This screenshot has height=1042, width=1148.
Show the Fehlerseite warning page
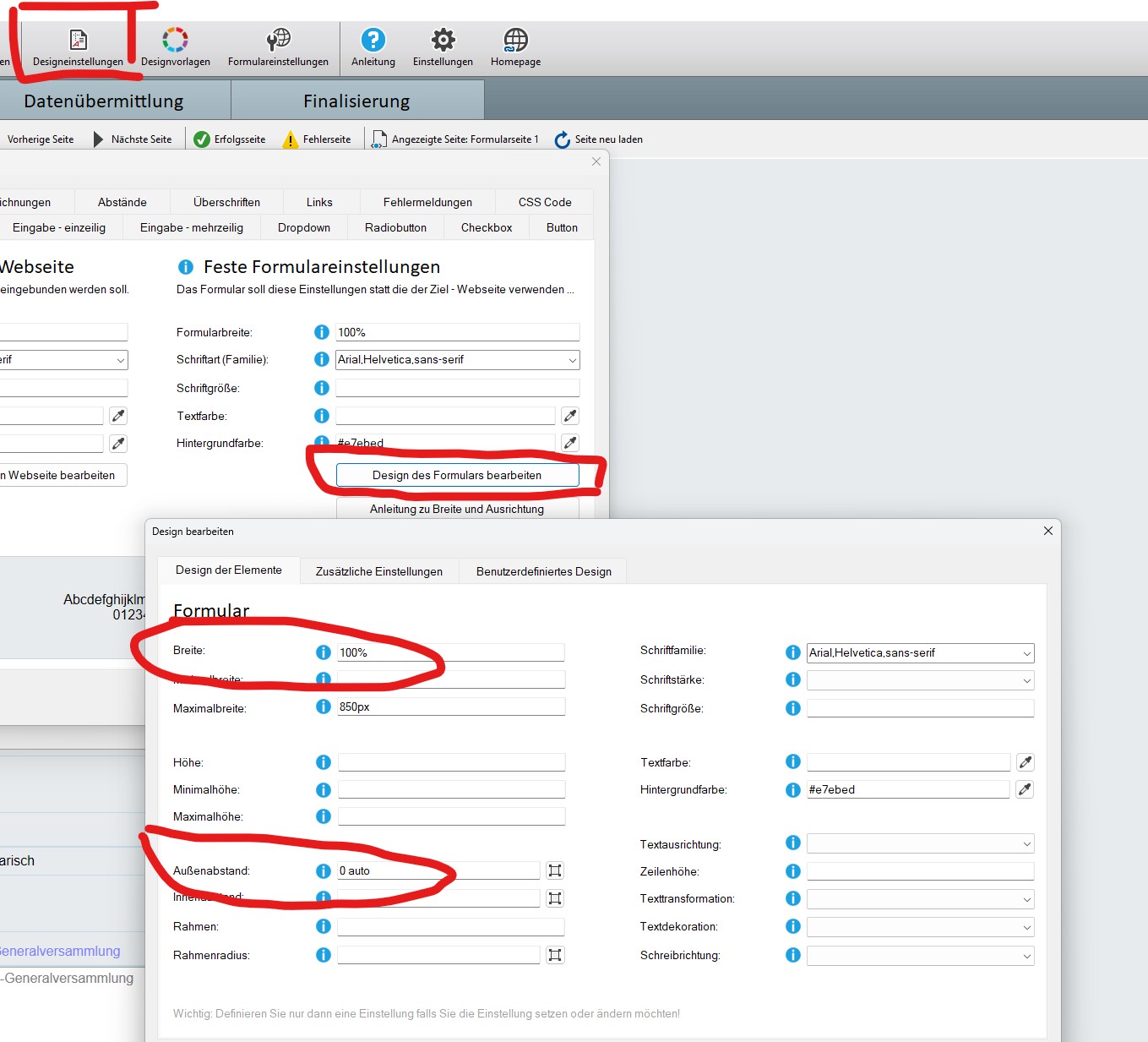[317, 139]
